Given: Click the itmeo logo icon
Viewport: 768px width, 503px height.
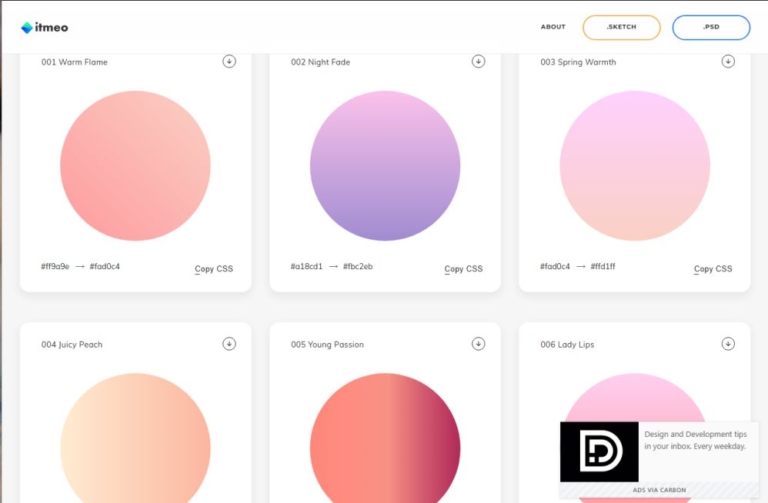Looking at the screenshot, I should pyautogui.click(x=27, y=28).
